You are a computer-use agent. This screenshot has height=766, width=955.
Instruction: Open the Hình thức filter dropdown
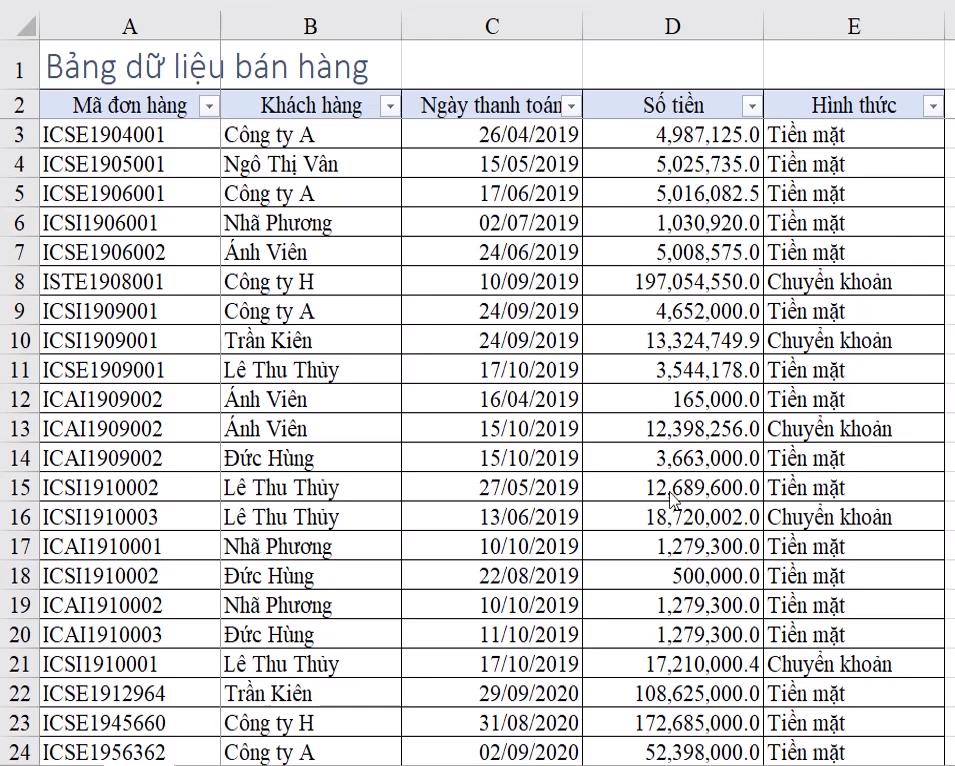click(x=934, y=105)
